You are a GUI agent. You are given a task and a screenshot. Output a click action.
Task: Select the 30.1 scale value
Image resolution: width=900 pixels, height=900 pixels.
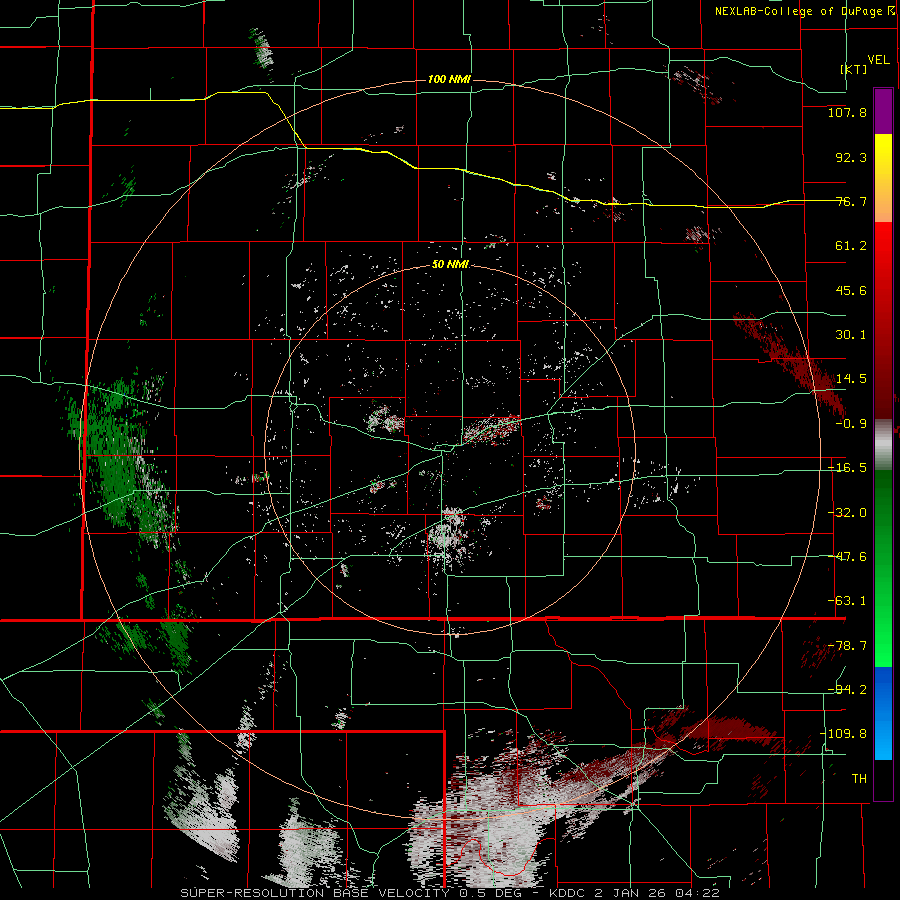[851, 335]
